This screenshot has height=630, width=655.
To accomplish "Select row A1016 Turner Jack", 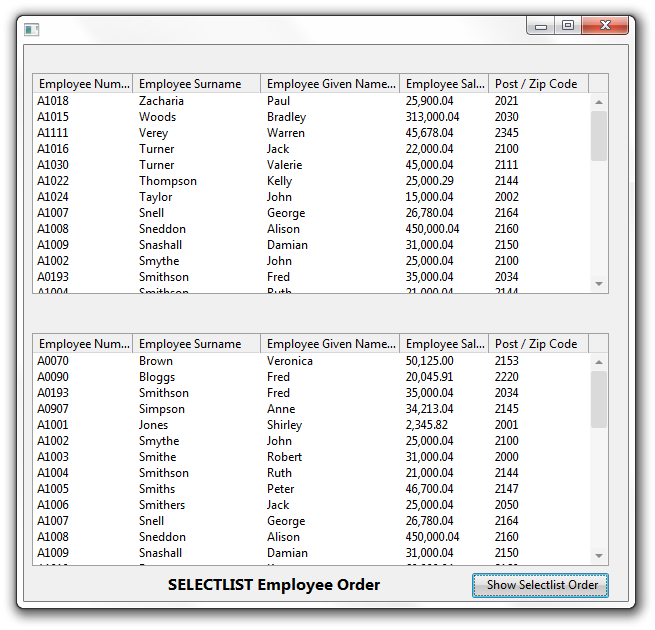I will (x=311, y=149).
